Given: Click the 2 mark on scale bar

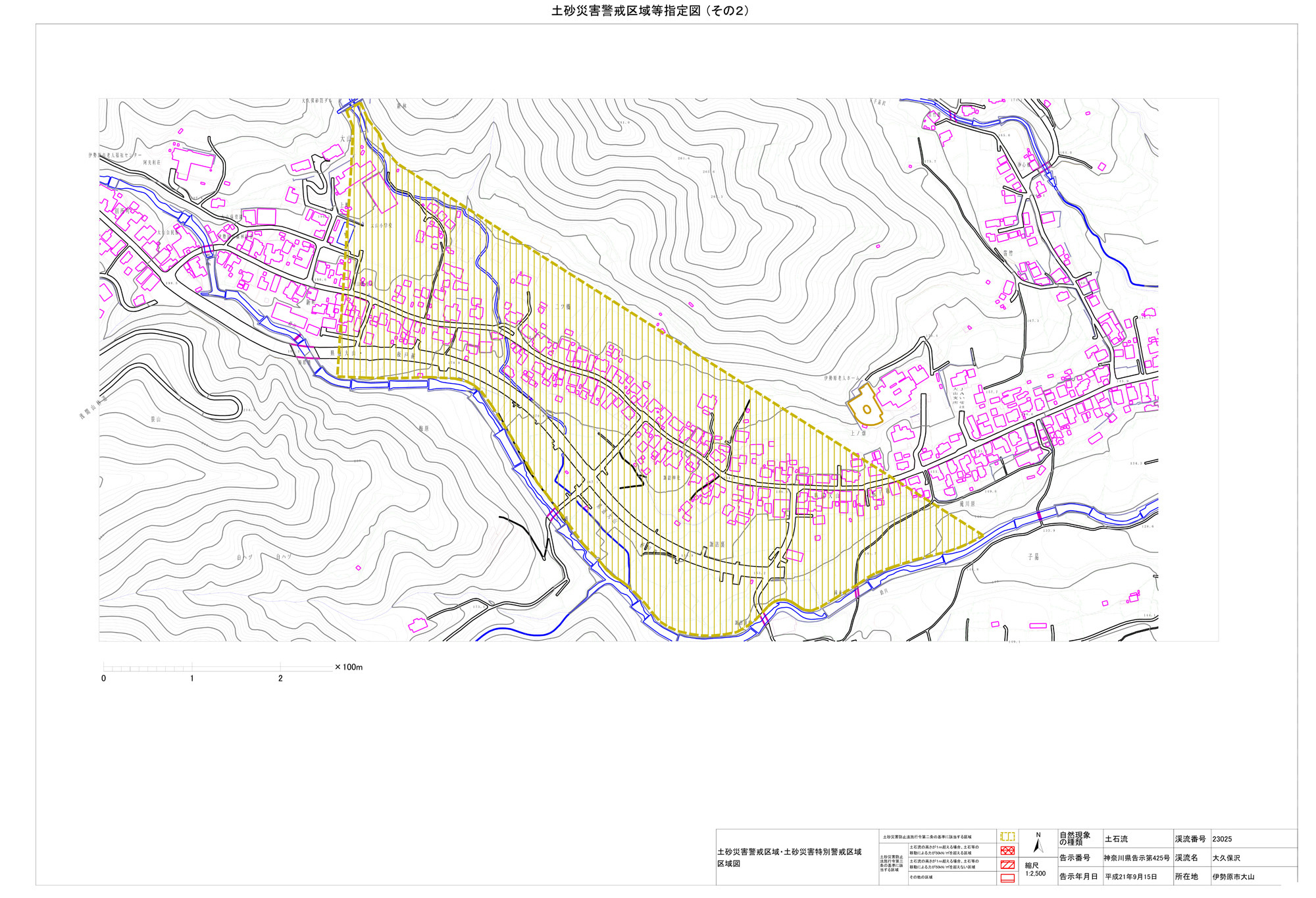Looking at the screenshot, I should coord(280,678).
